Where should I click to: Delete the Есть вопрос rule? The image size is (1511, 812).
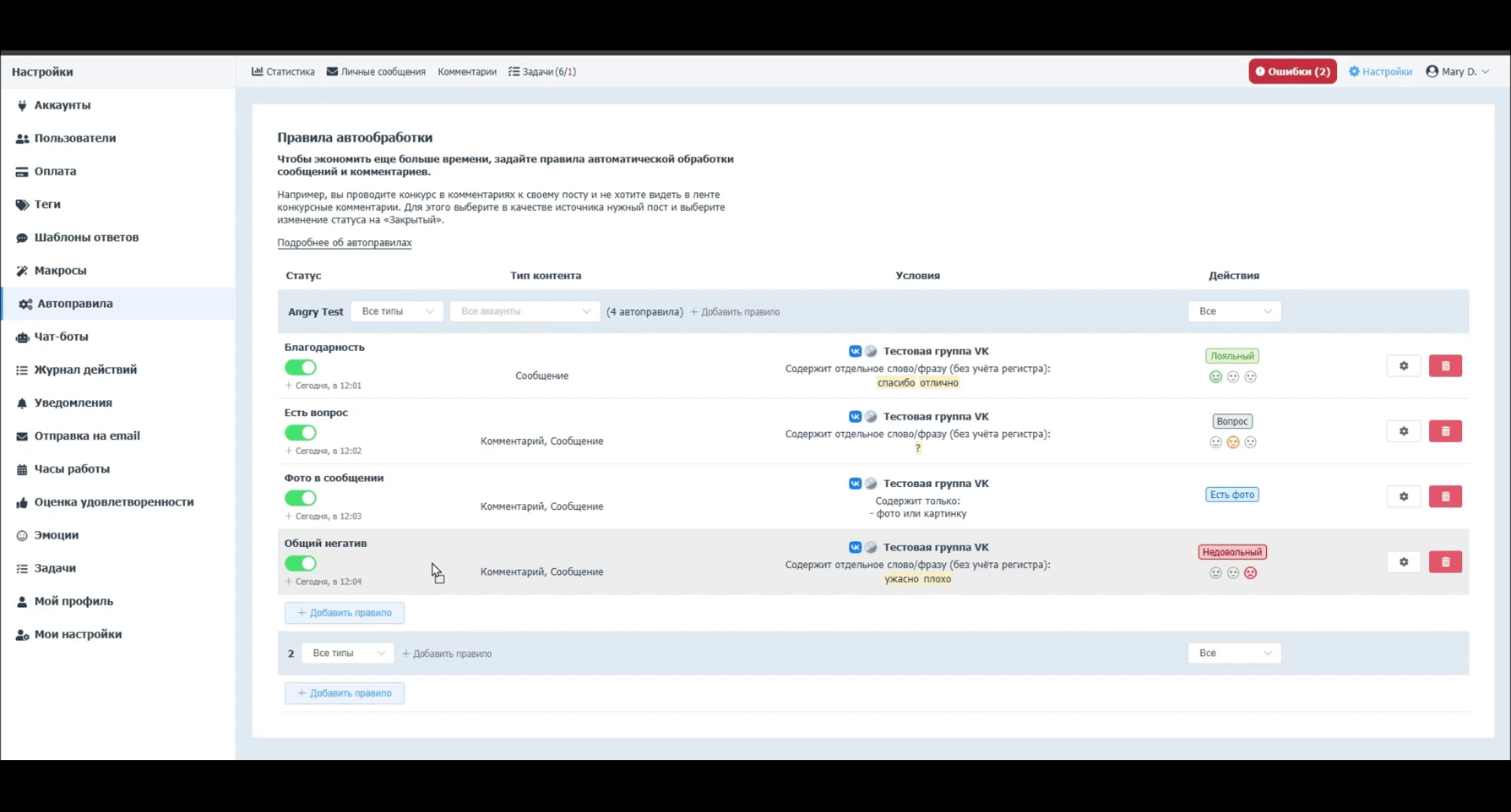click(x=1445, y=431)
